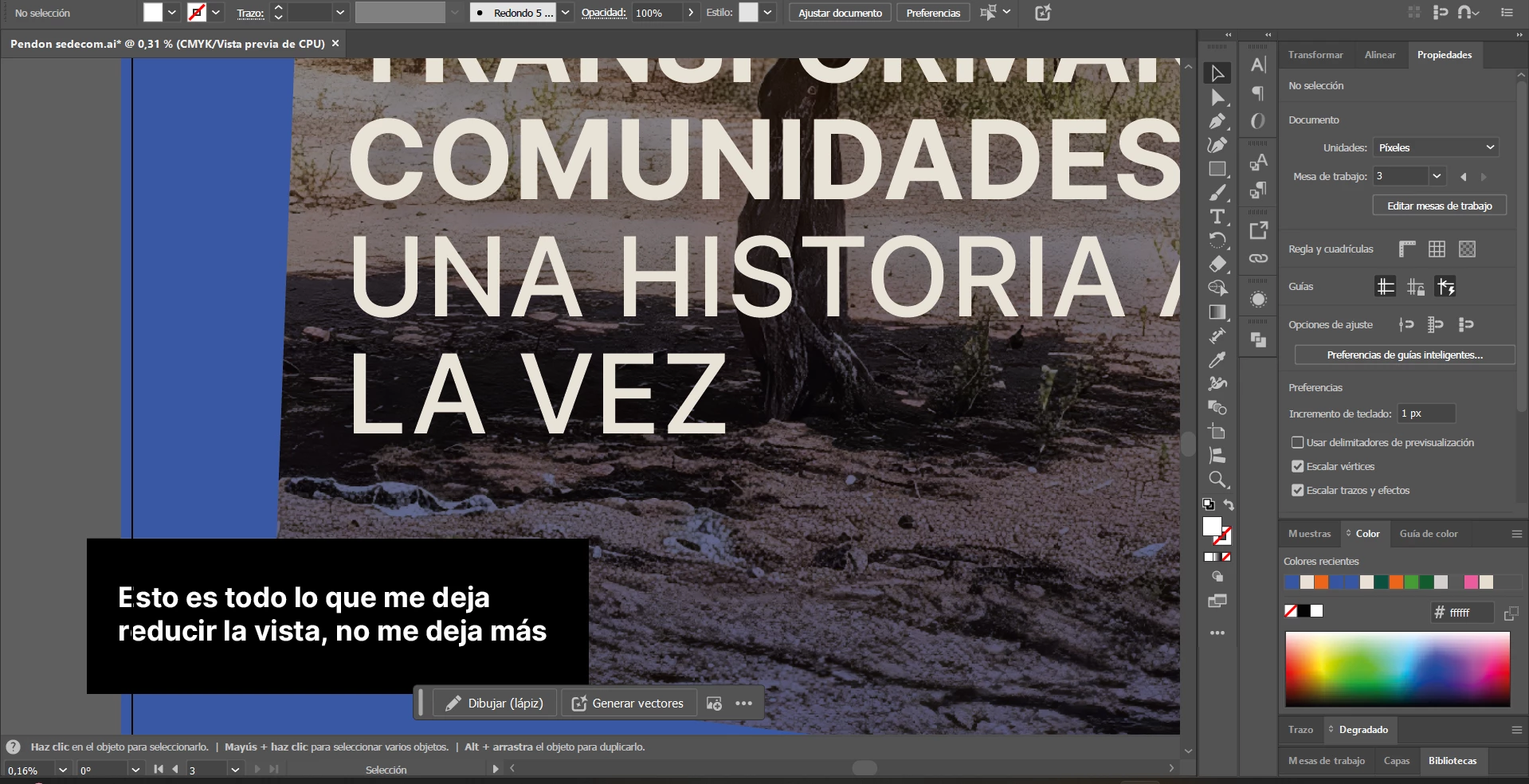Viewport: 1529px width, 784px height.
Task: Uncheck Escalar trazos y efectos checkbox
Action: (1297, 490)
